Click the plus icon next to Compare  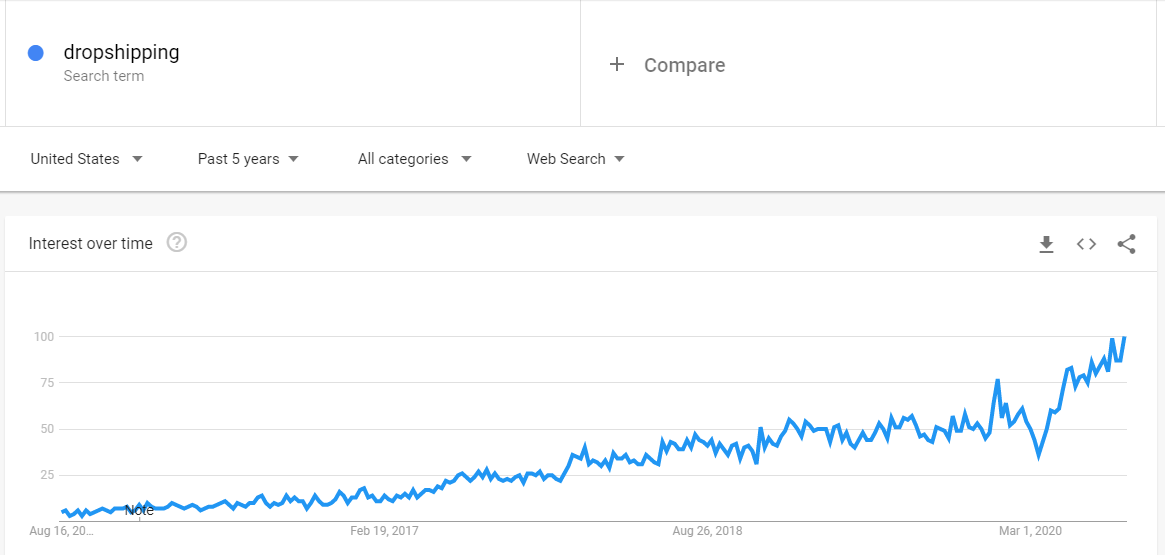(x=616, y=65)
